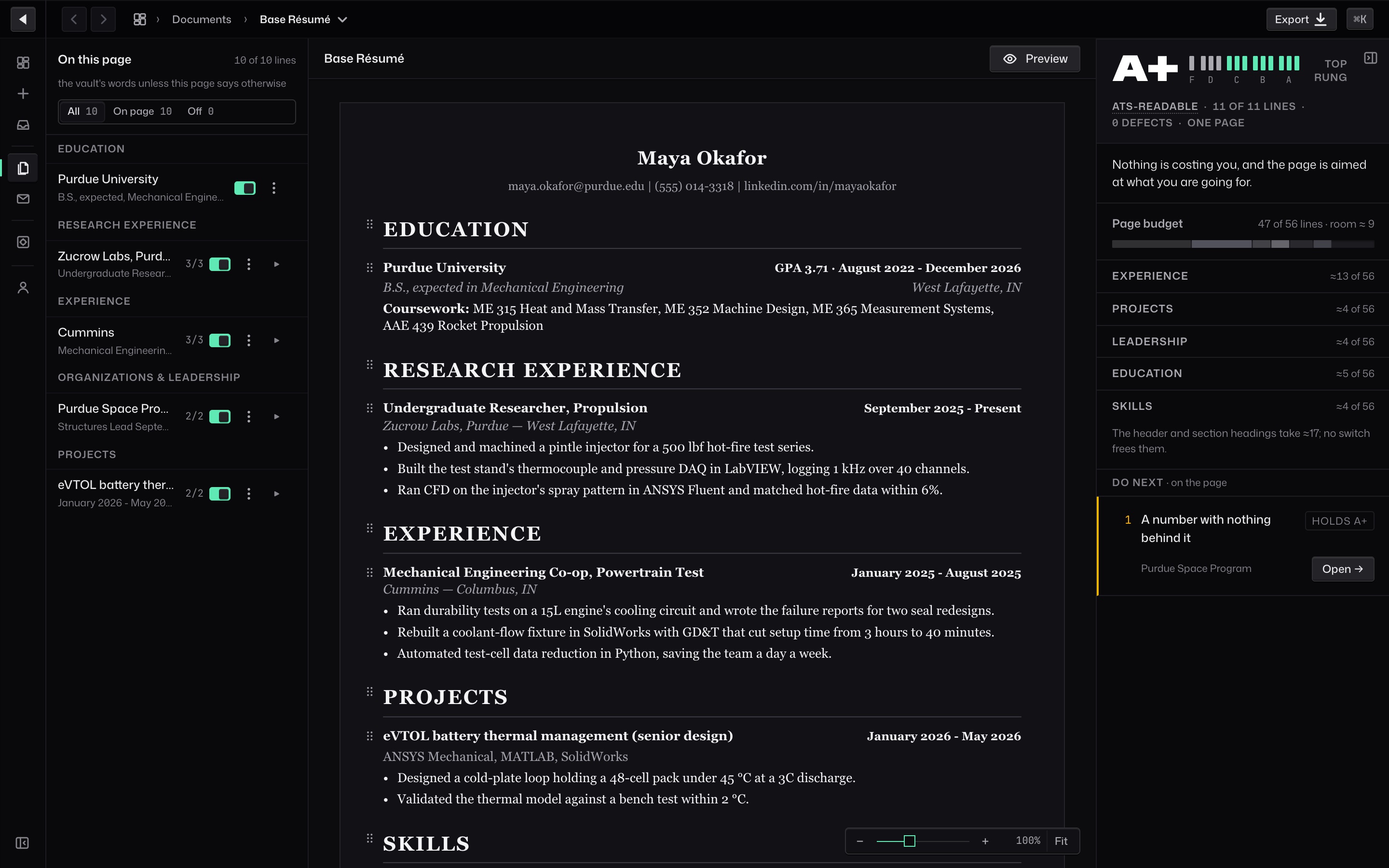The width and height of the screenshot is (1389, 868).
Task: Open the more menu for Cummins entry
Action: [248, 340]
